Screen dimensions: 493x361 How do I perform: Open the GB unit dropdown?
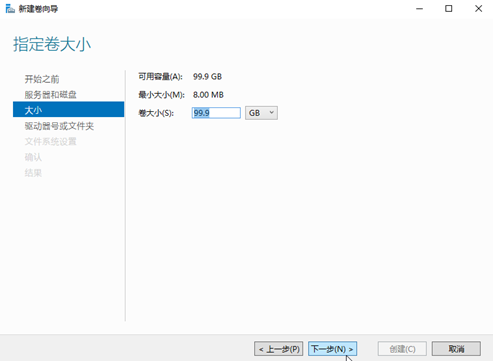pos(261,113)
